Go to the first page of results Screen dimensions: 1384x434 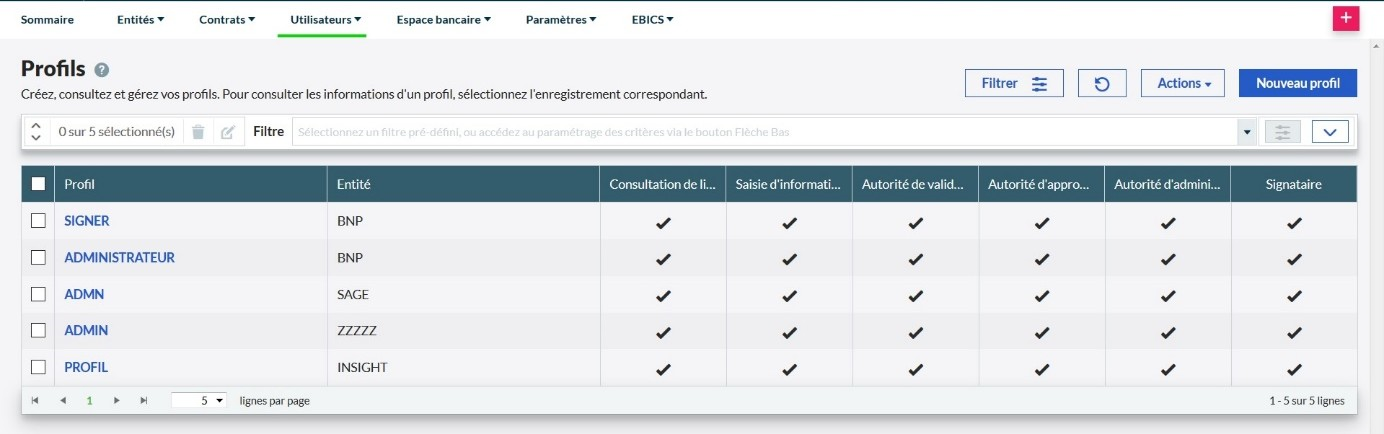pos(35,400)
